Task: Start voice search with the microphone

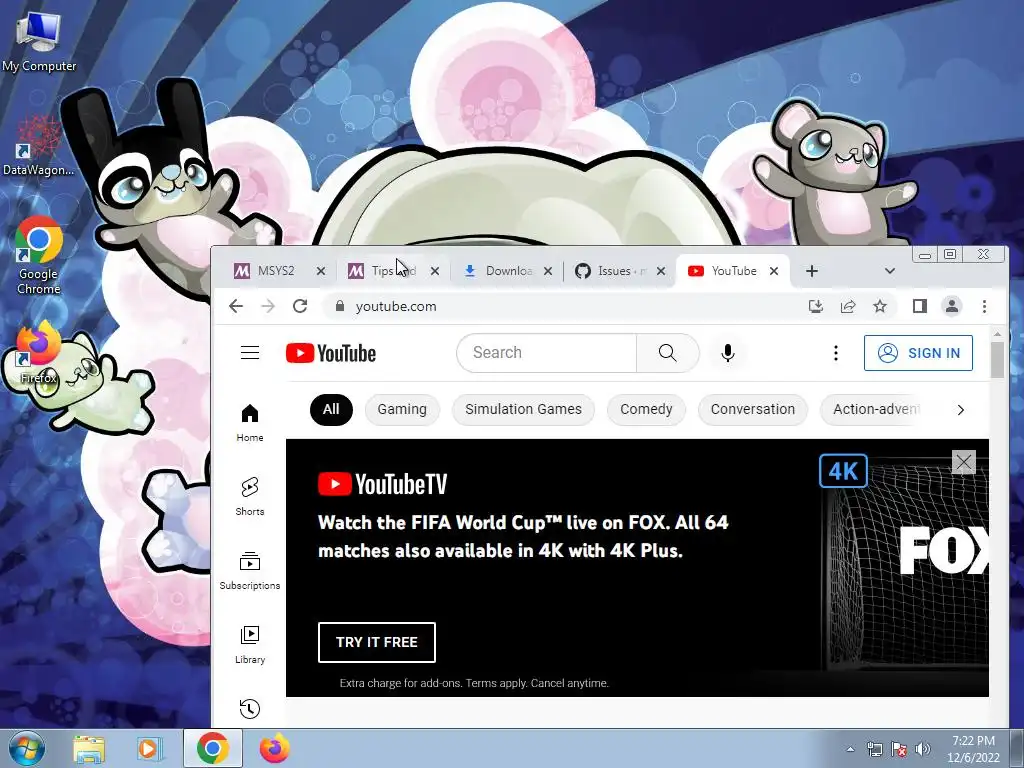Action: (728, 353)
